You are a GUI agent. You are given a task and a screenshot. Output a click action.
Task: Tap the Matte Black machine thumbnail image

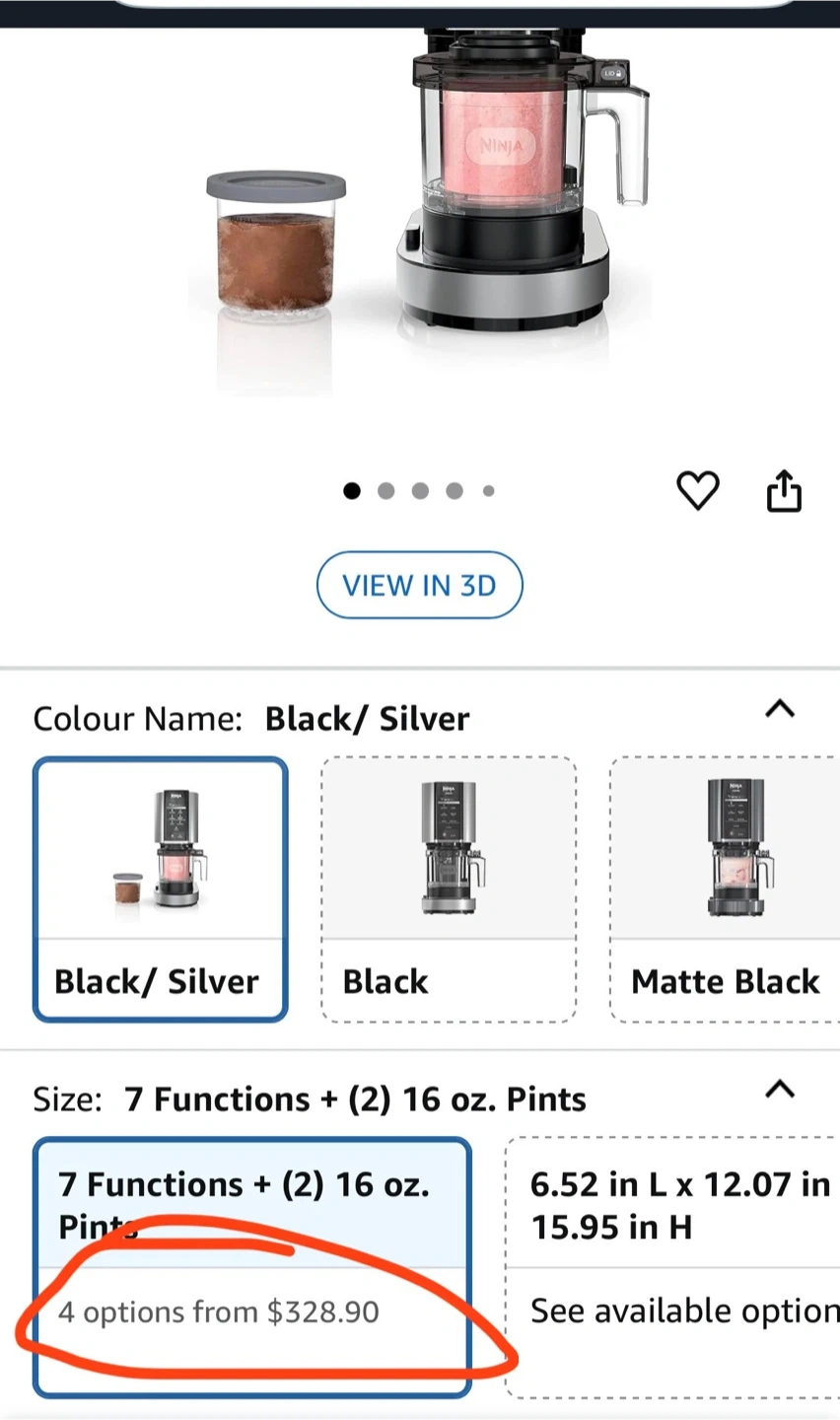point(735,848)
